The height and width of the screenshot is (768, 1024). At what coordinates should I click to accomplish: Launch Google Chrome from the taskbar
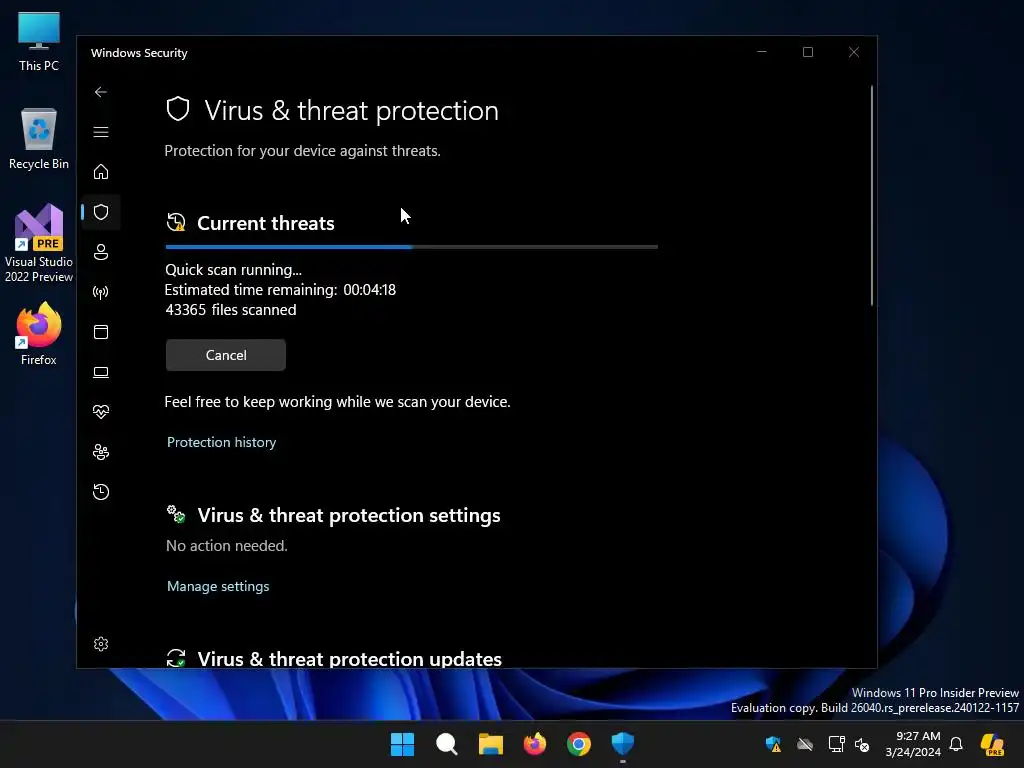[x=579, y=744]
